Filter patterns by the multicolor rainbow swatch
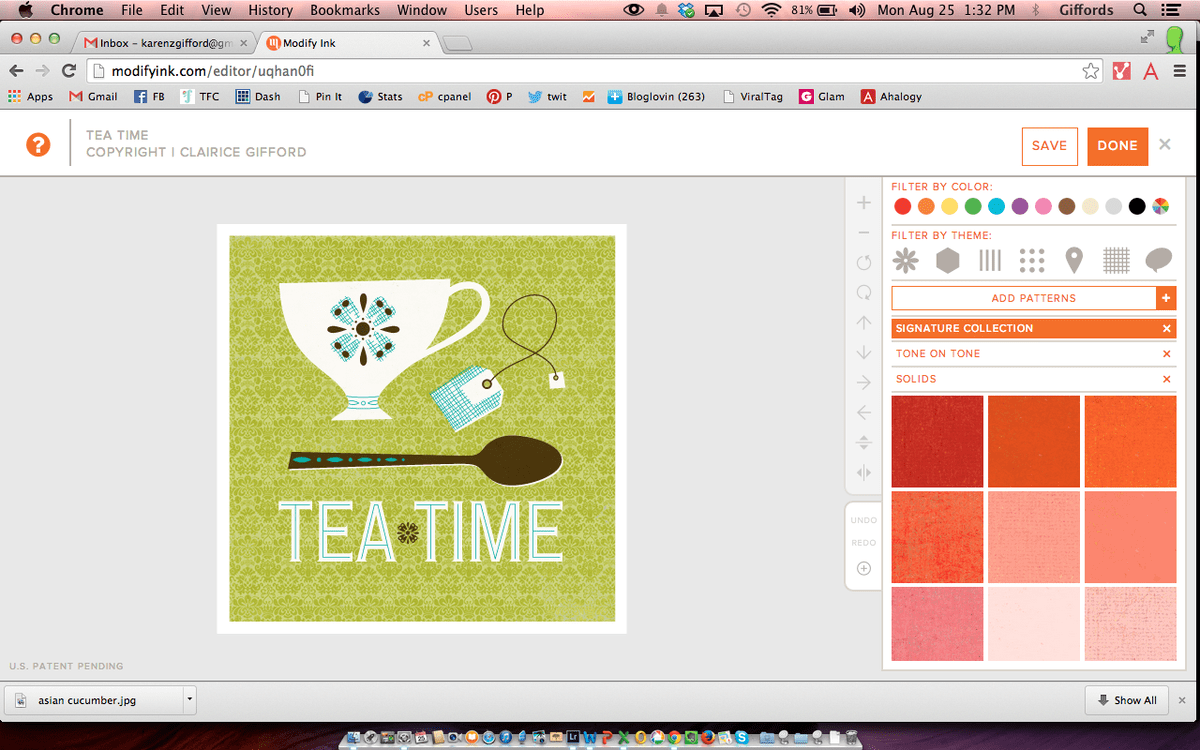The image size is (1200, 750). click(1161, 207)
